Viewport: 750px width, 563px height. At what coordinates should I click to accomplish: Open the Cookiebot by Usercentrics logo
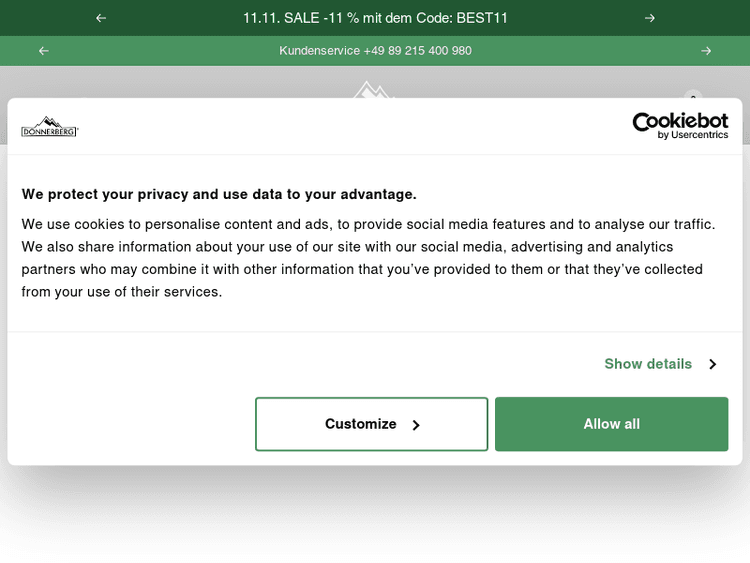pyautogui.click(x=680, y=126)
